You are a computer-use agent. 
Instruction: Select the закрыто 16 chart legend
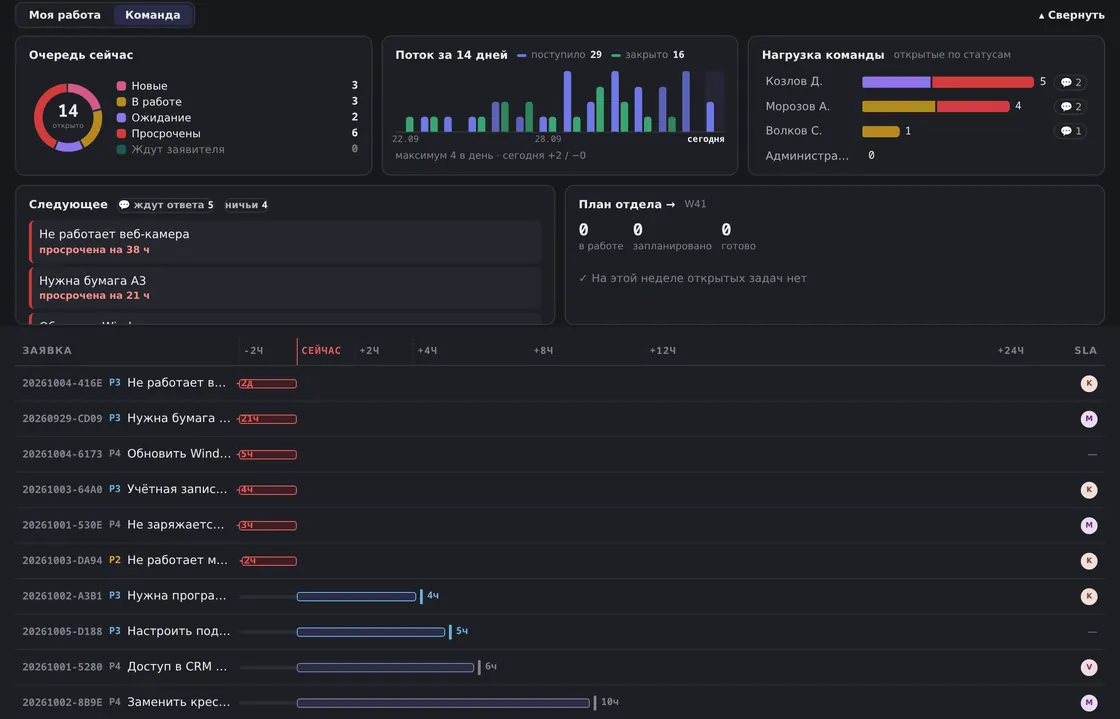(648, 55)
